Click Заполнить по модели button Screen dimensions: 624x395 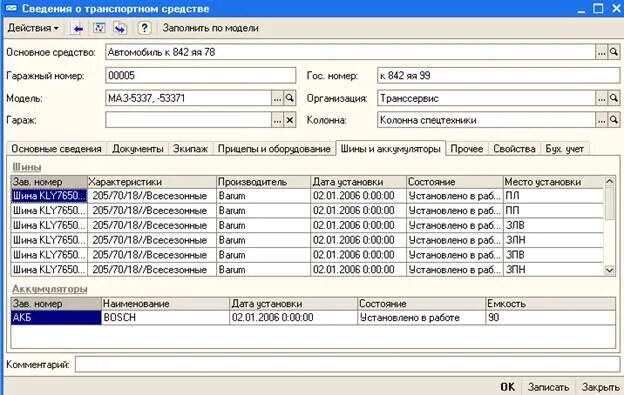point(211,28)
